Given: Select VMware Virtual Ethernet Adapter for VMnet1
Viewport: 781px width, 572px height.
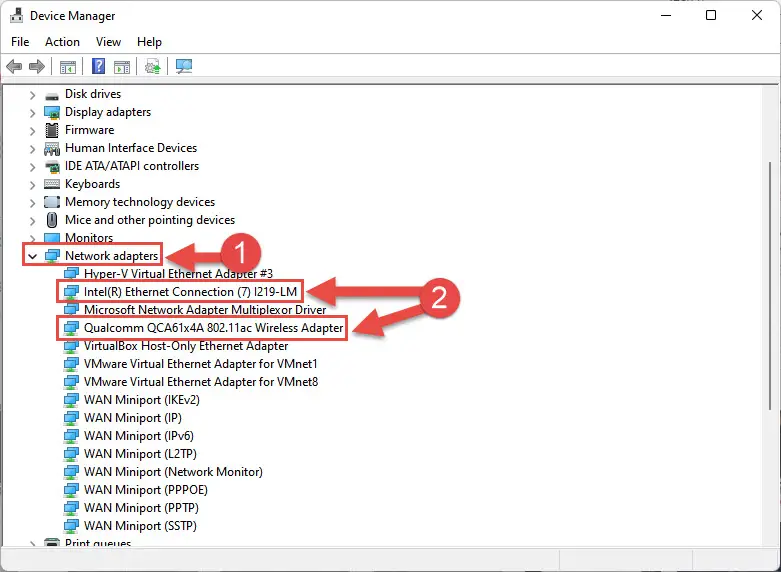Looking at the screenshot, I should click(201, 364).
